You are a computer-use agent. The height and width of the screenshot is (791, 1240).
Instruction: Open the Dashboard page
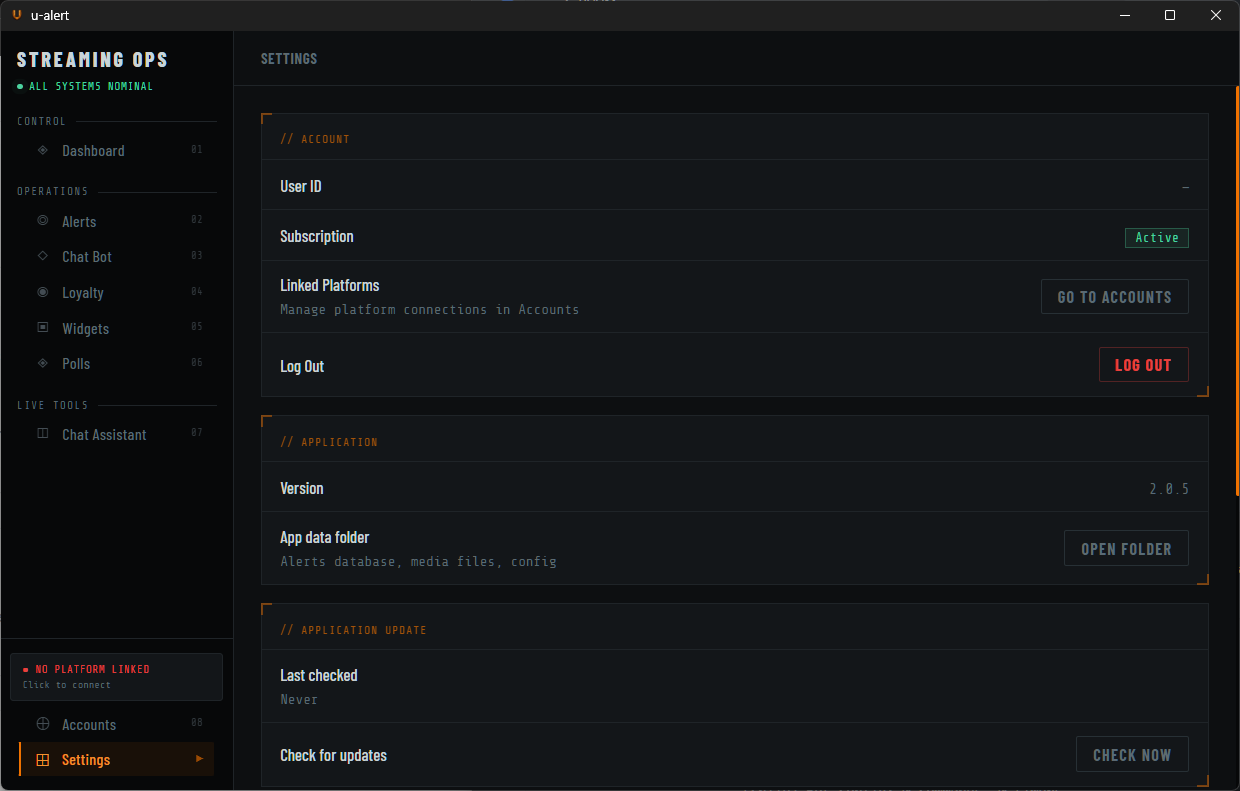117,151
